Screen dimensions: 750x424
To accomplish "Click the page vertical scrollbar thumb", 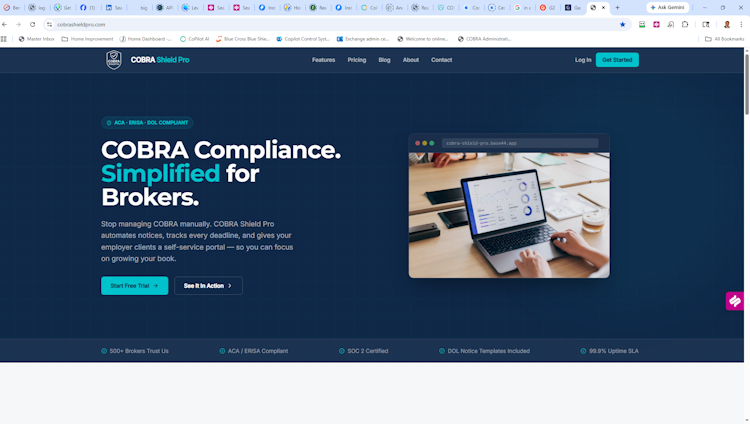I will click(x=747, y=84).
